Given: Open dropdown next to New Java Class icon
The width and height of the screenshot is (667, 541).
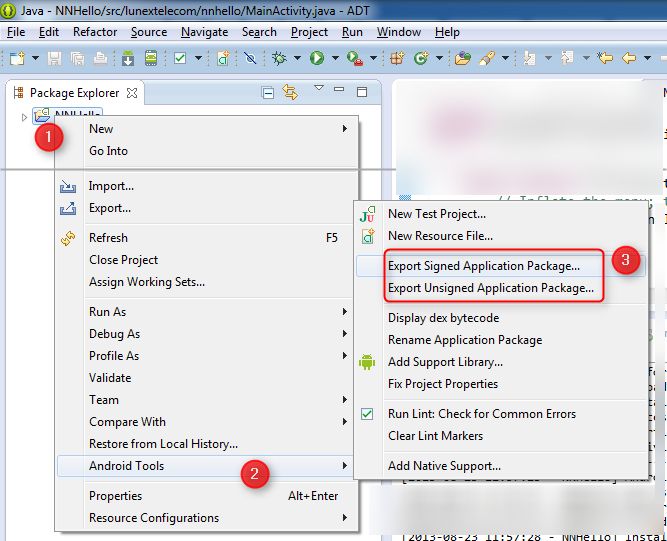Looking at the screenshot, I should [x=439, y=58].
